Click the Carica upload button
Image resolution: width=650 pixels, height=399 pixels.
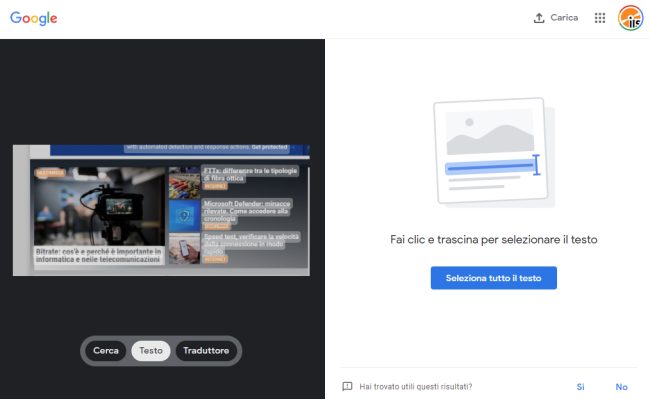(555, 18)
